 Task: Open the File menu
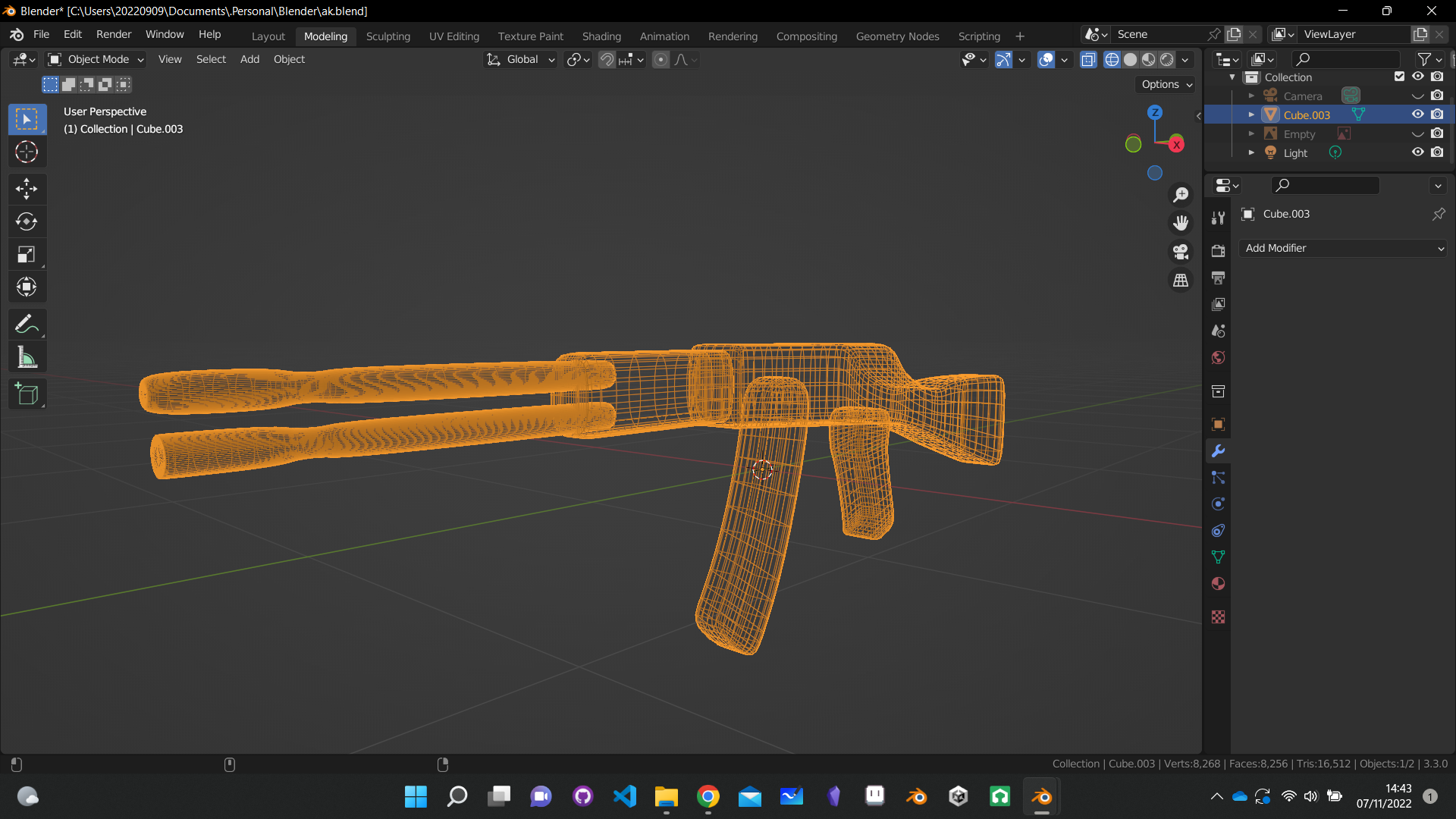click(x=41, y=34)
